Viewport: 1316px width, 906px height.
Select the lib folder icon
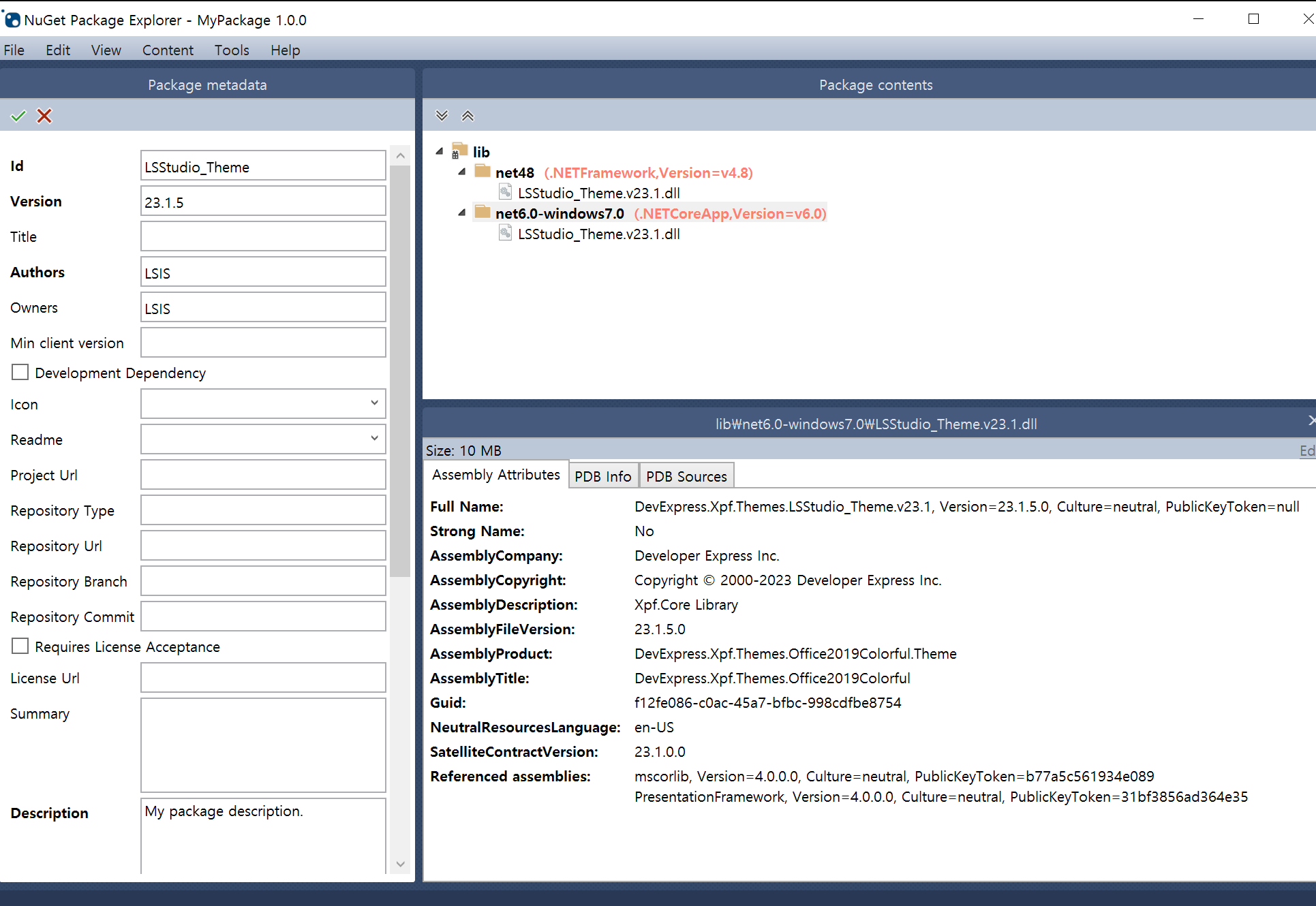[460, 151]
